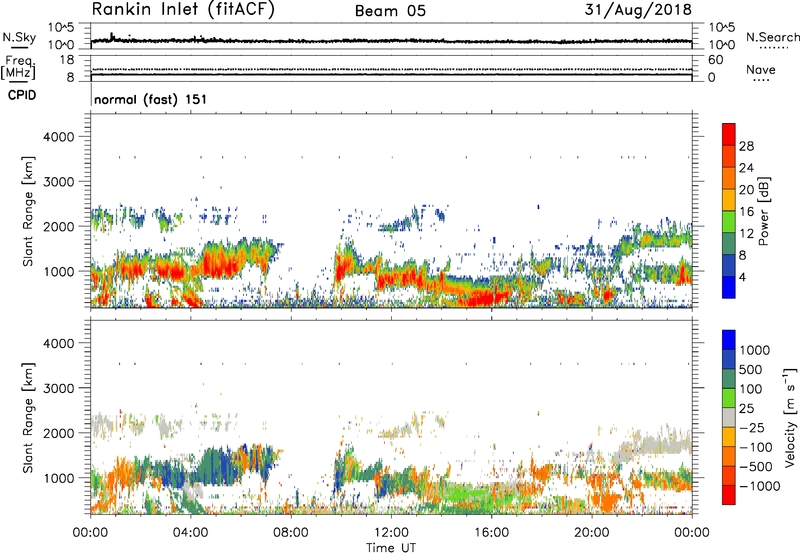The width and height of the screenshot is (800, 554).
Task: Click the 'Time UT' axis title
Action: [x=391, y=548]
